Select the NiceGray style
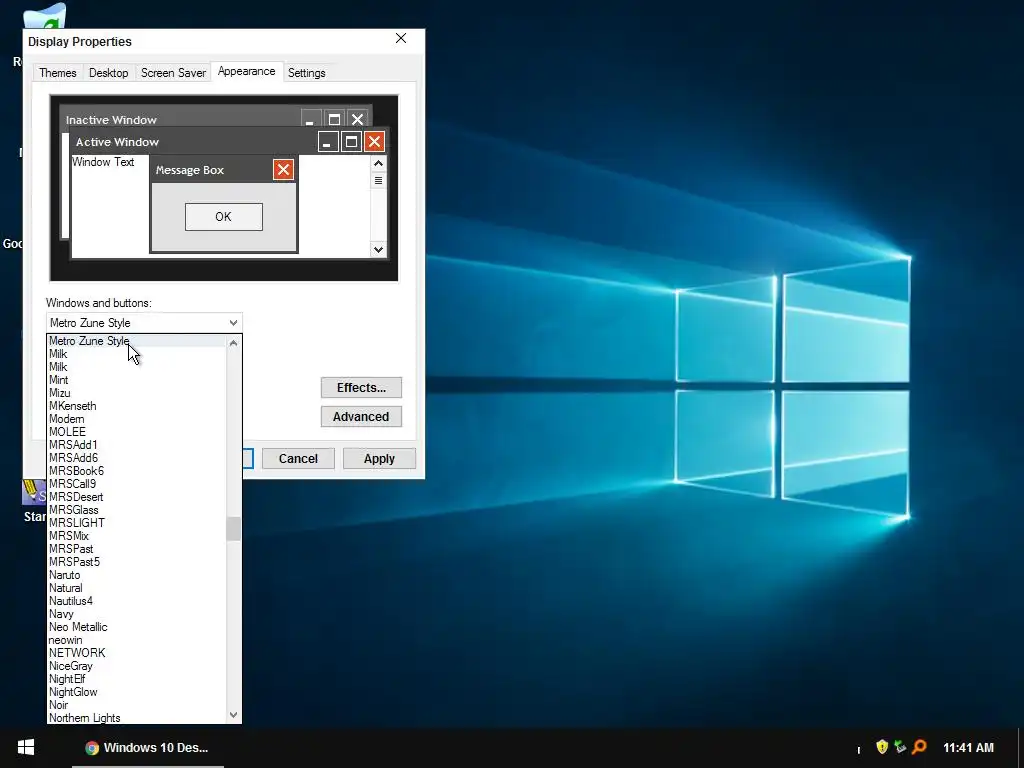 click(136, 666)
